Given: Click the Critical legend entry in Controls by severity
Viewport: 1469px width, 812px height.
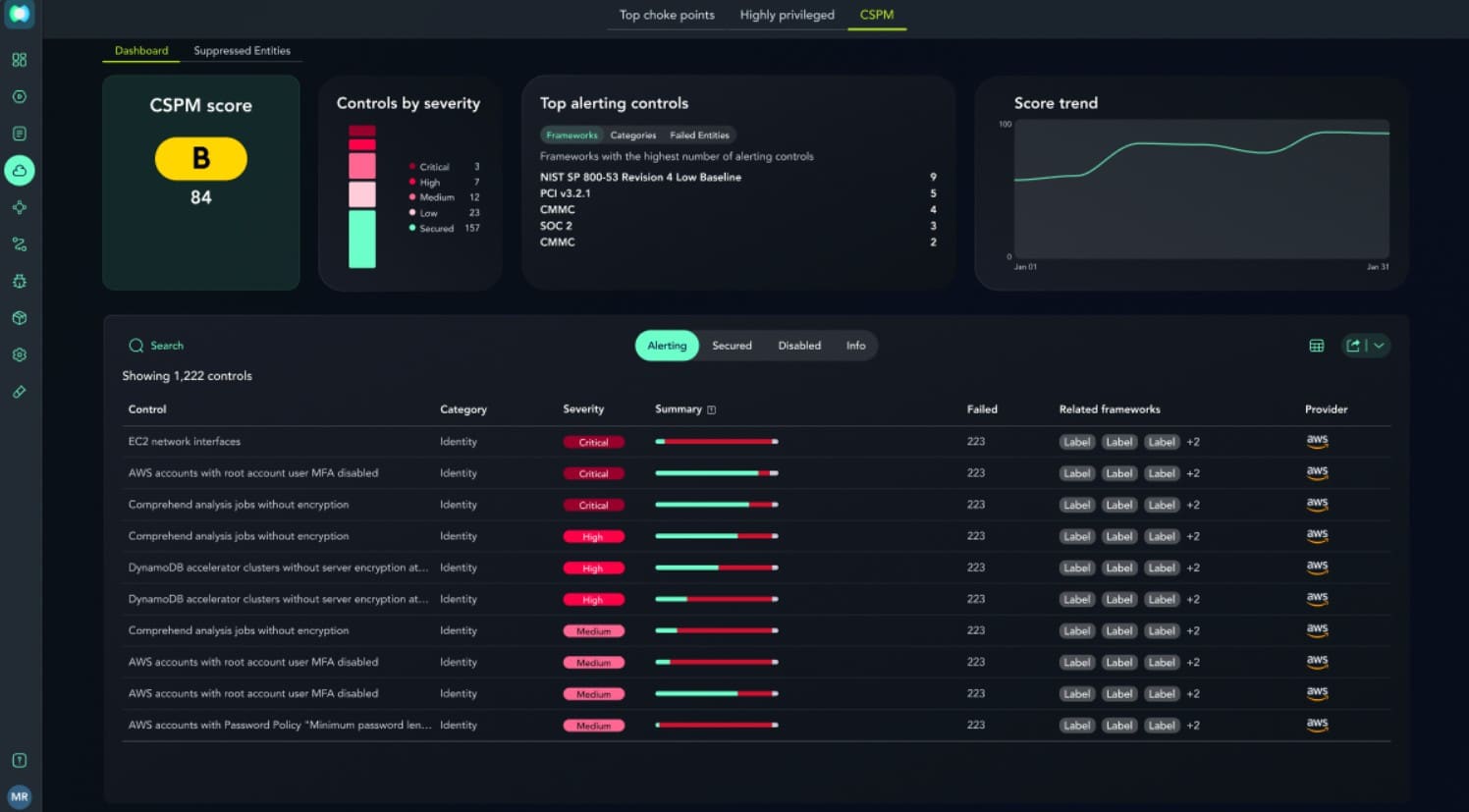Looking at the screenshot, I should pyautogui.click(x=444, y=167).
